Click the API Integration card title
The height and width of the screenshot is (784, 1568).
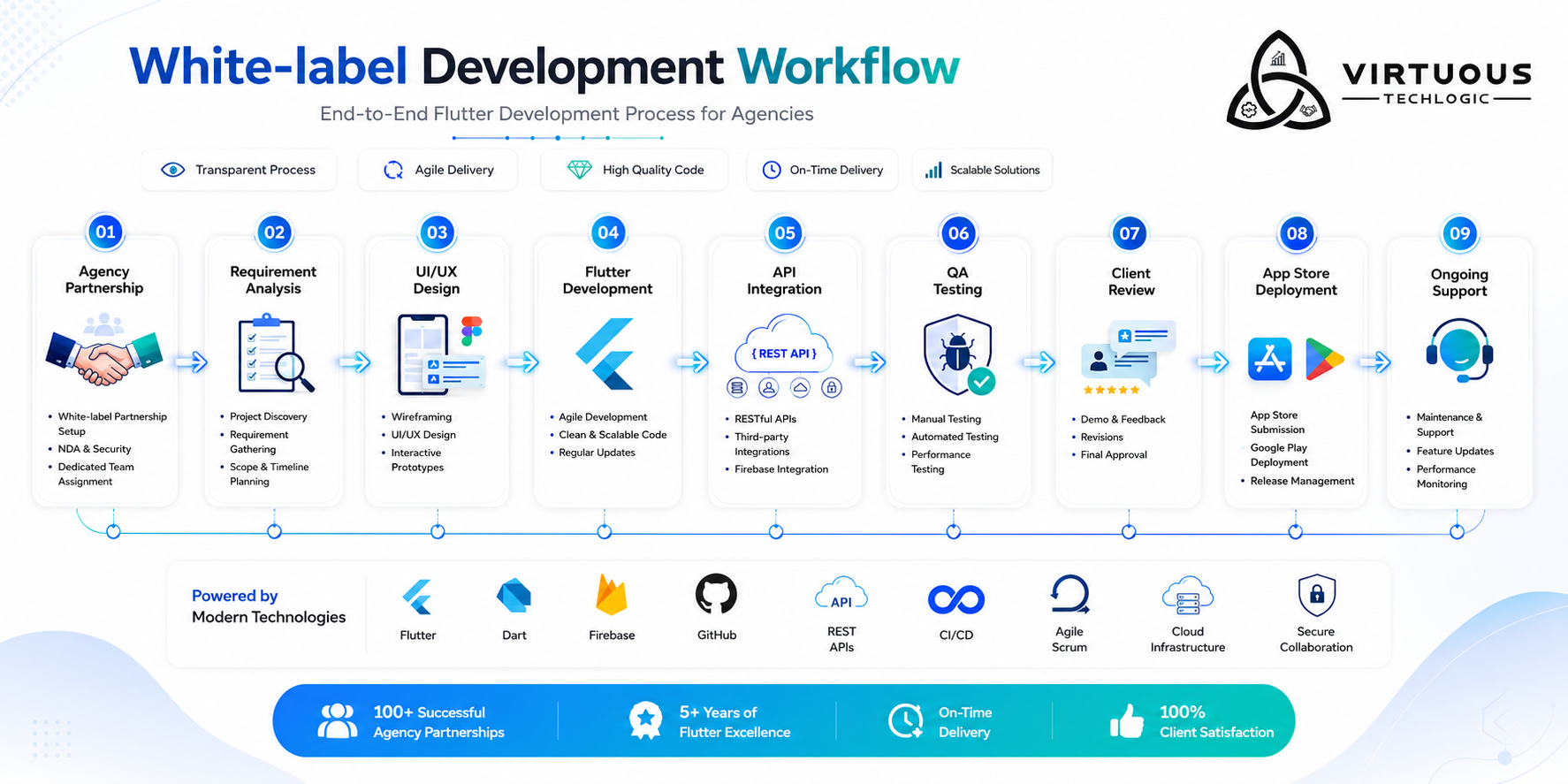tap(784, 280)
